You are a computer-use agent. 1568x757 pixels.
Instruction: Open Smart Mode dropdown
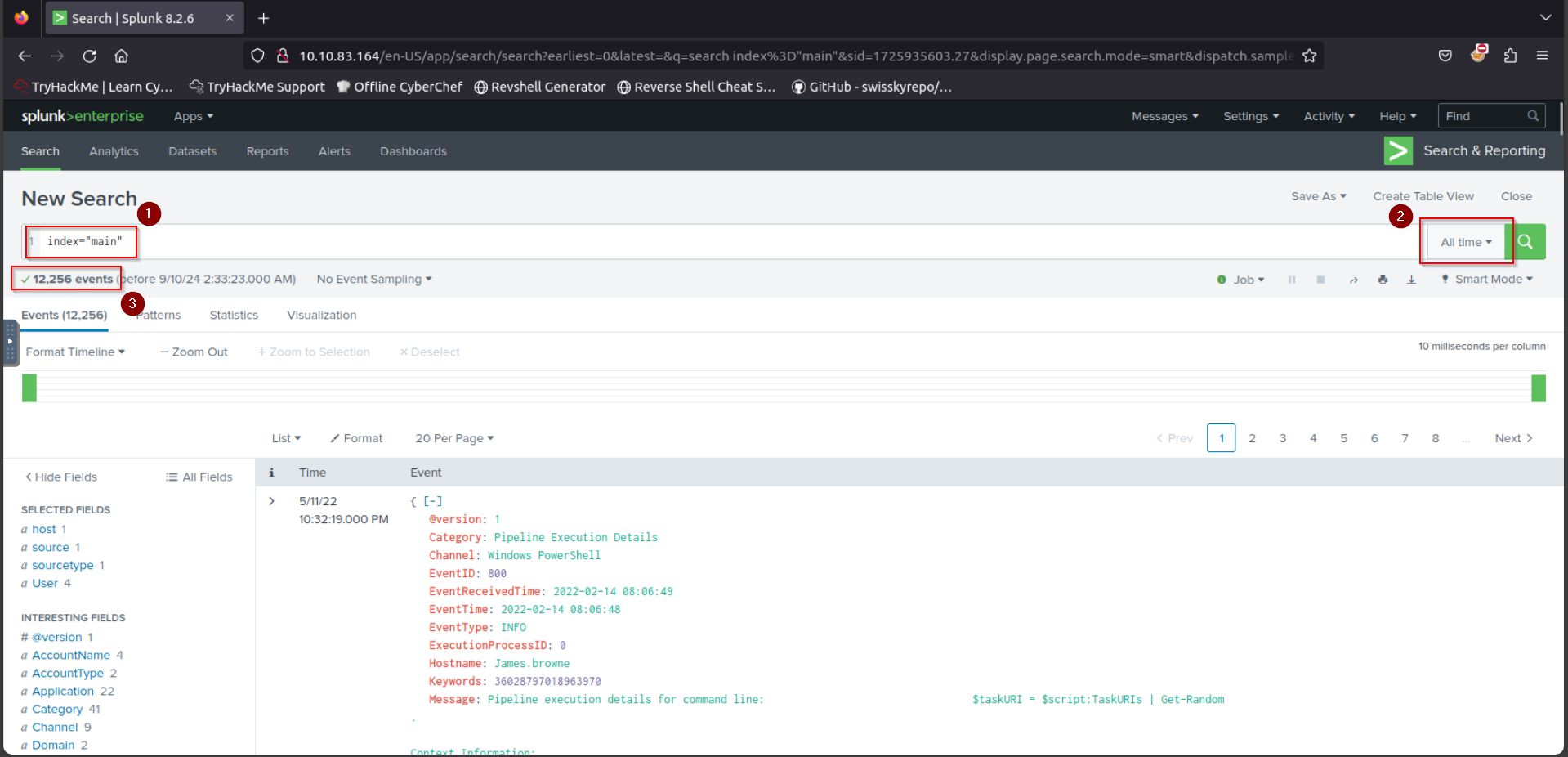coord(1487,280)
